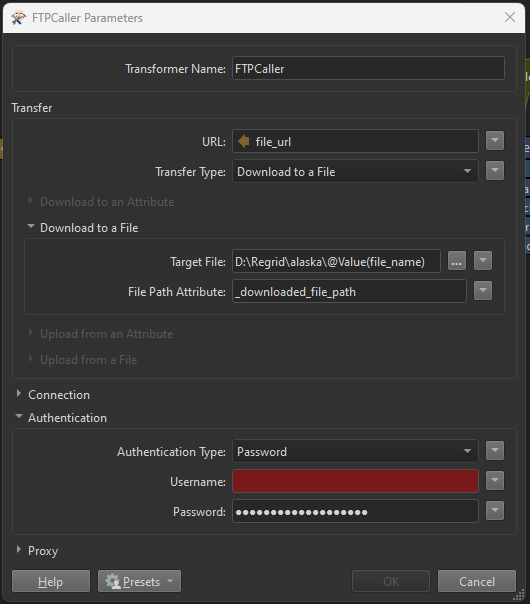Click the FME icon in title bar
This screenshot has width=530, height=604.
coord(18,18)
